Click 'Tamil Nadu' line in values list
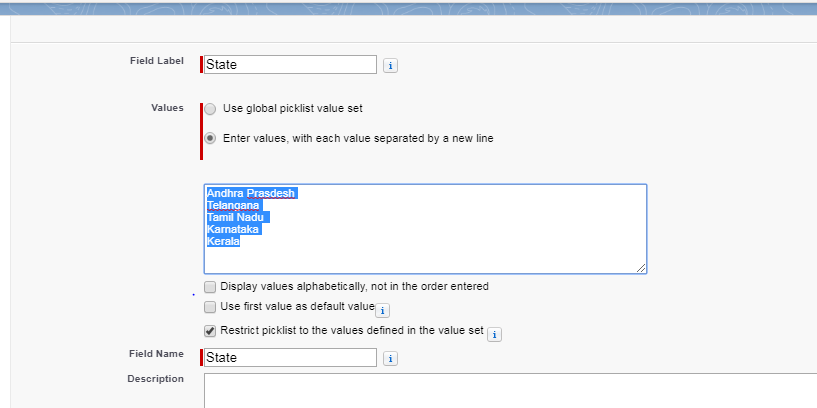817x408 pixels. (238, 217)
